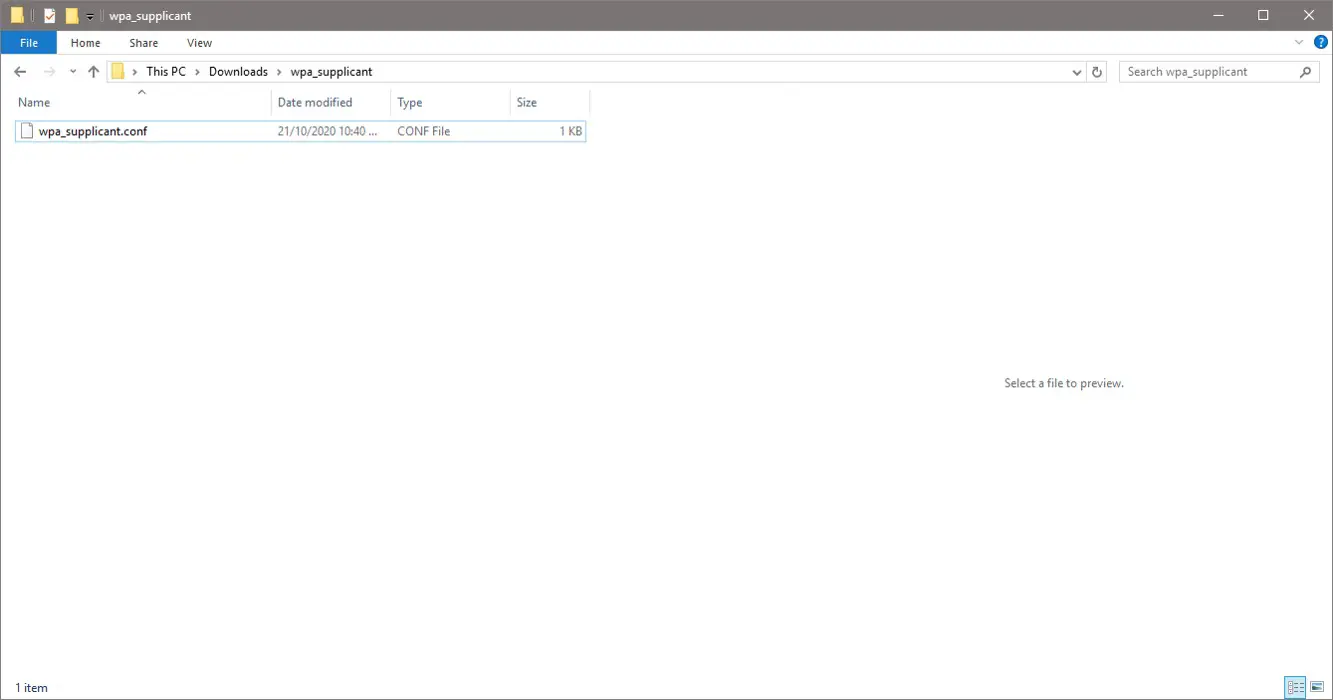Viewport: 1333px width, 700px height.
Task: Click the search magnifier icon
Action: (x=1305, y=72)
